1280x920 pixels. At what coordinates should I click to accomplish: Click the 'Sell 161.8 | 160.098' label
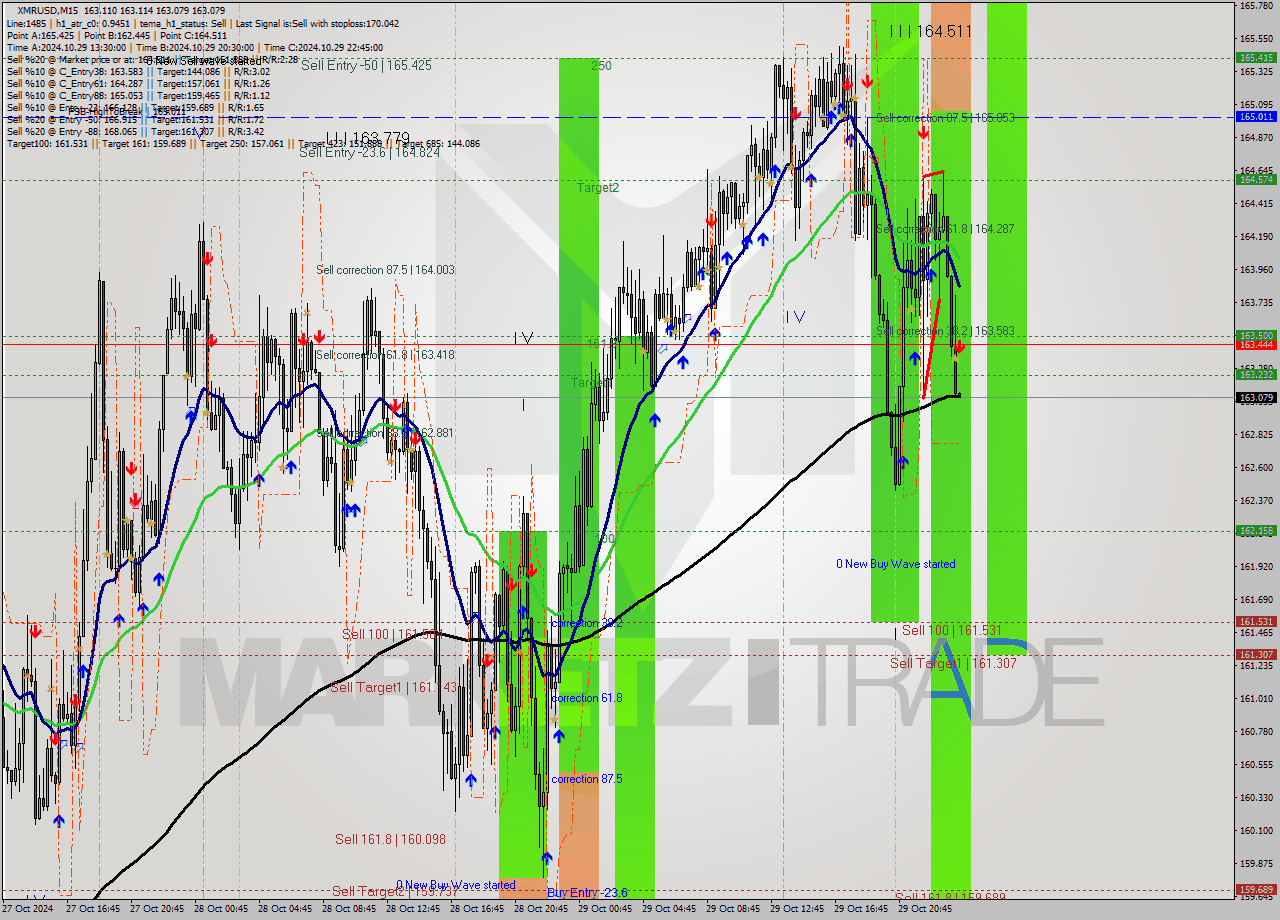(390, 839)
